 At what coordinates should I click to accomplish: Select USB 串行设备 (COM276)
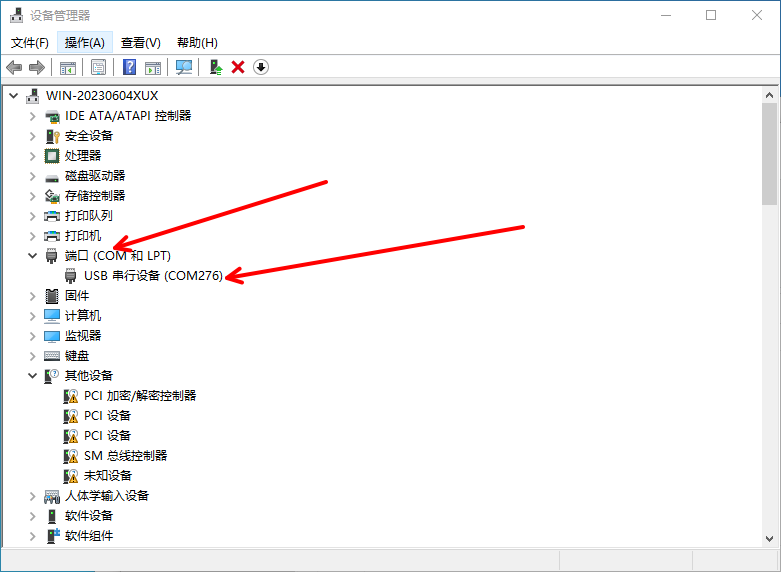[153, 276]
